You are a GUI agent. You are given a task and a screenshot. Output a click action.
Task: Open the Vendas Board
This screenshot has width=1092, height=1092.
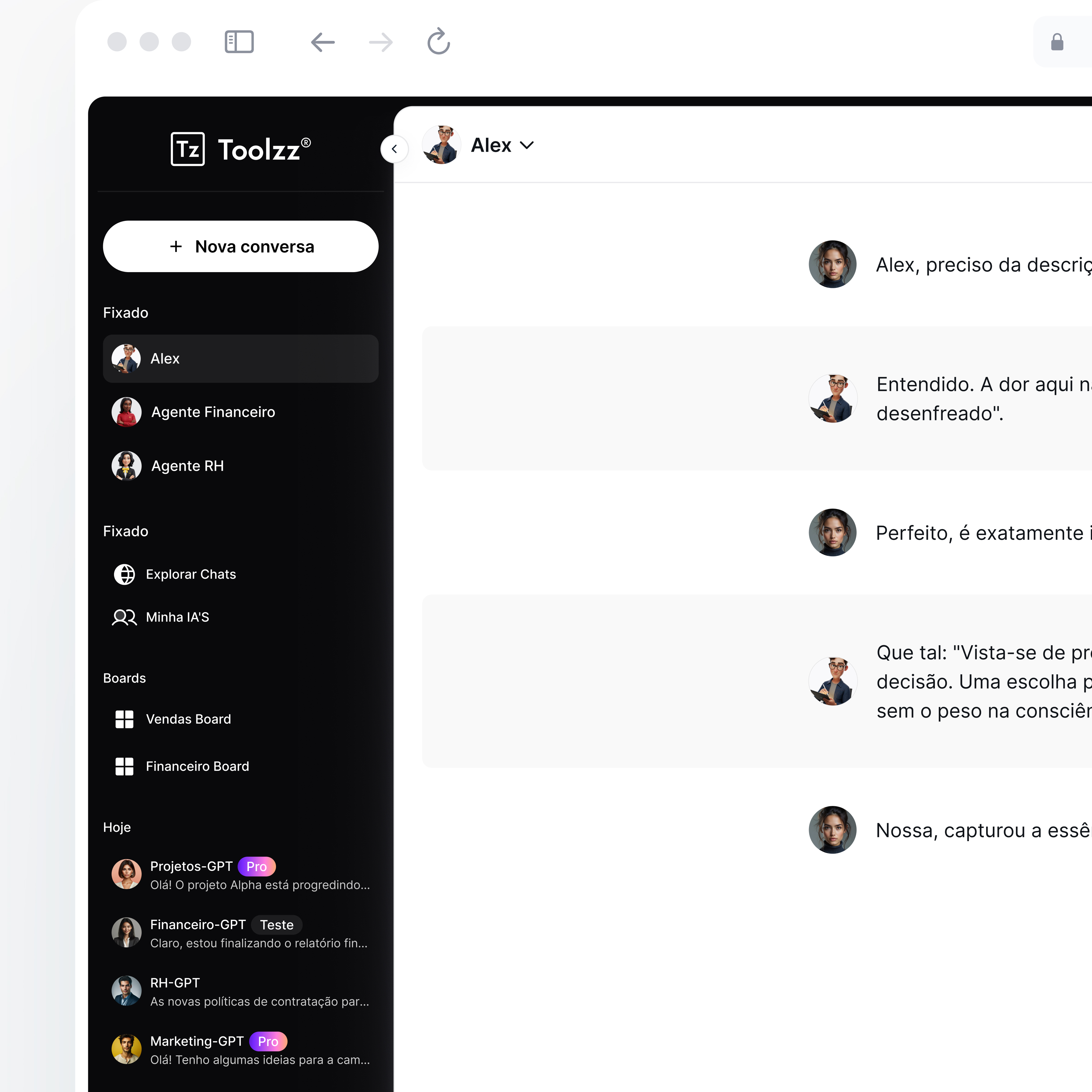(241, 719)
